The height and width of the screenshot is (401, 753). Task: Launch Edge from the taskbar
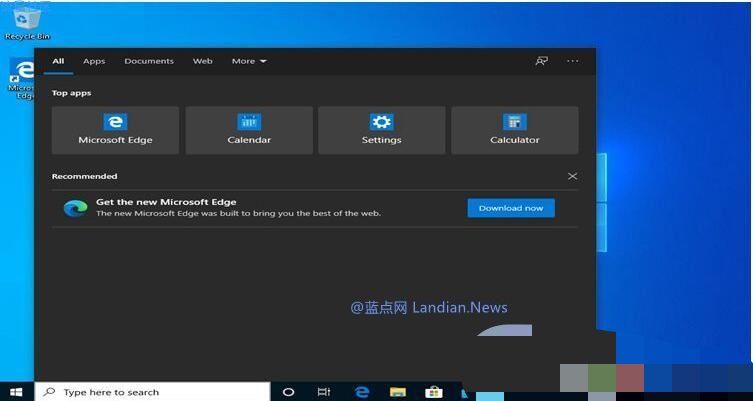pyautogui.click(x=361, y=392)
